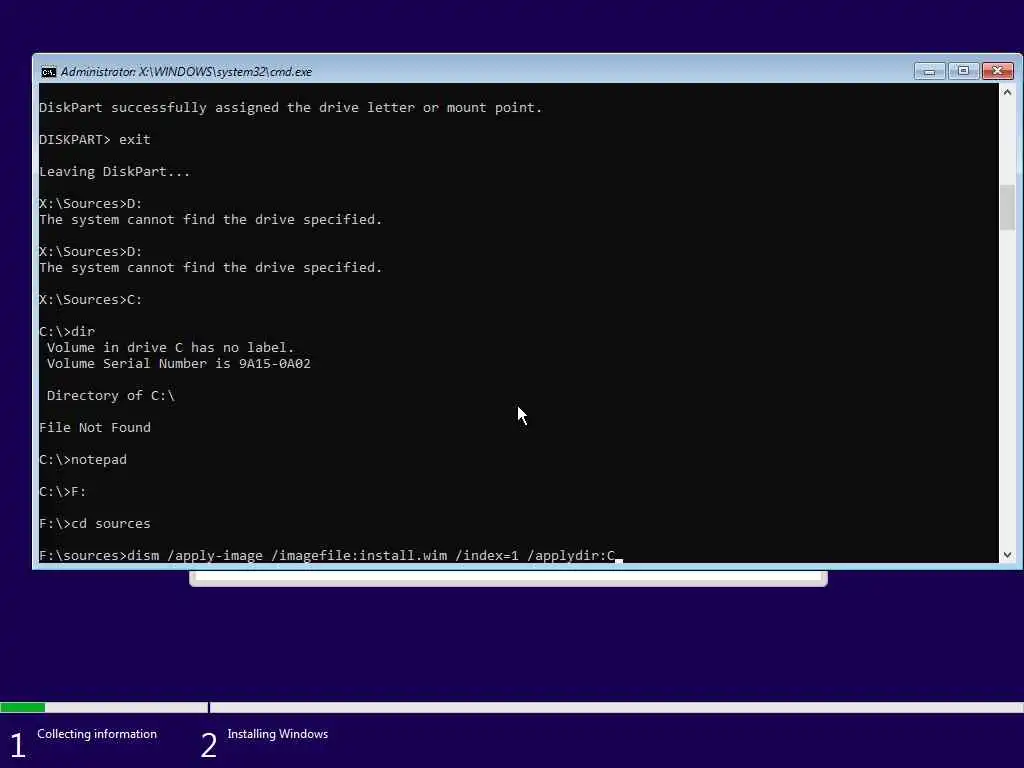
Task: Click 'Installing Windows' step label
Action: coord(278,734)
